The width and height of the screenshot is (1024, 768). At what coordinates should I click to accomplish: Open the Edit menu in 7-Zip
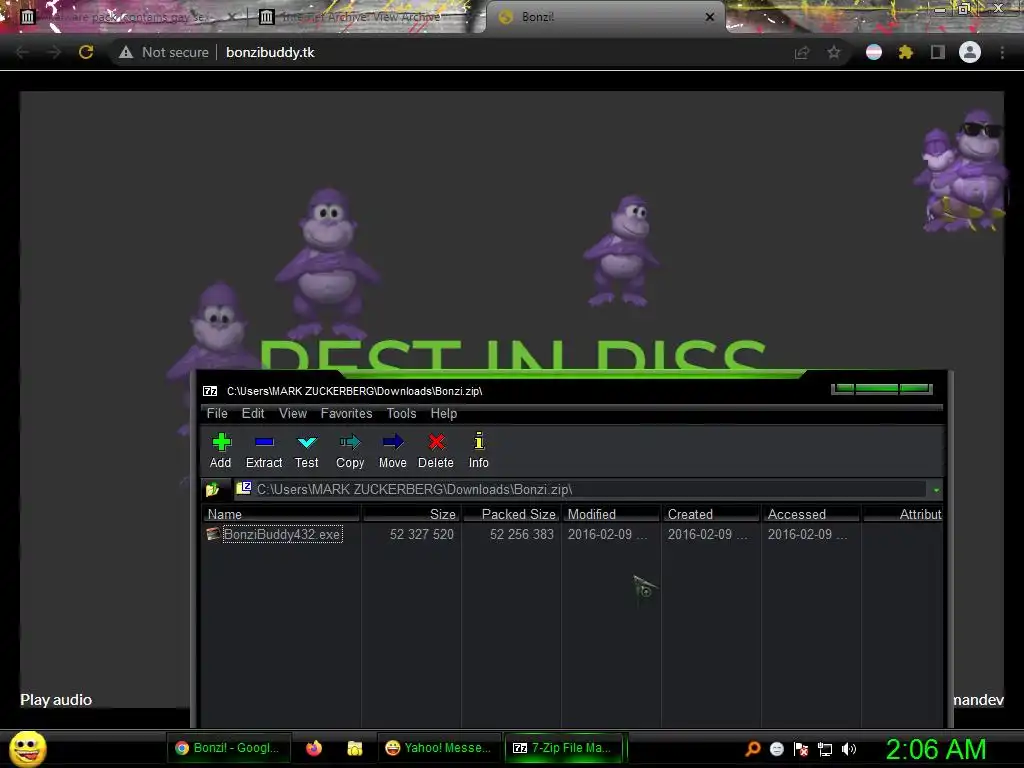click(253, 413)
